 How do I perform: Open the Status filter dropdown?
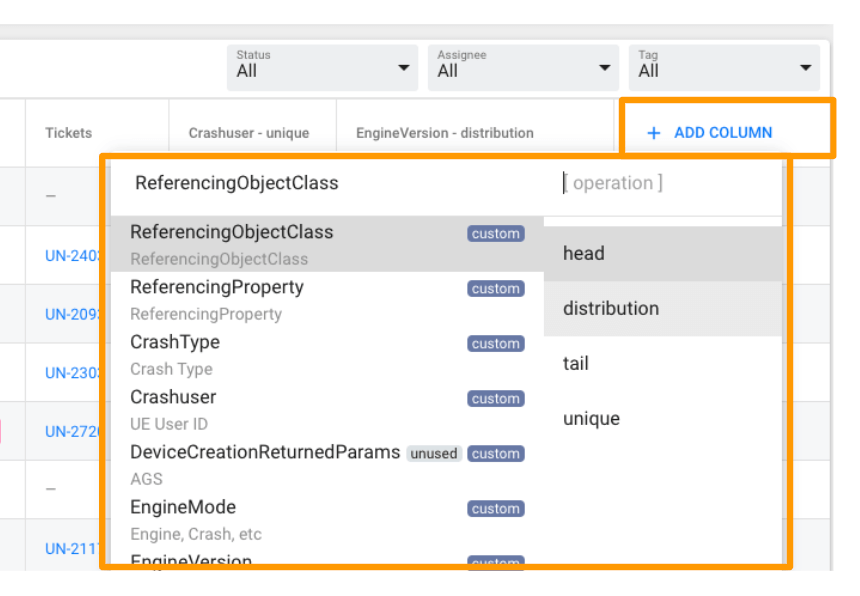[322, 67]
